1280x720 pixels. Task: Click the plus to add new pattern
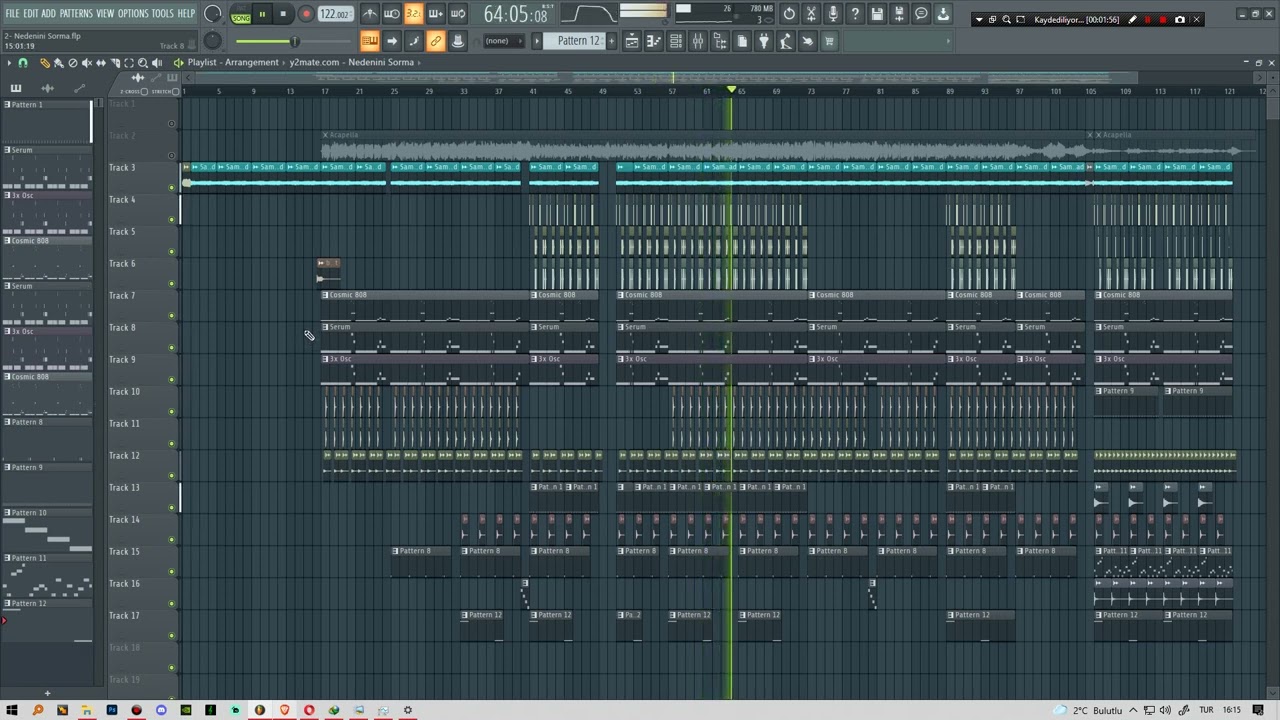[611, 41]
